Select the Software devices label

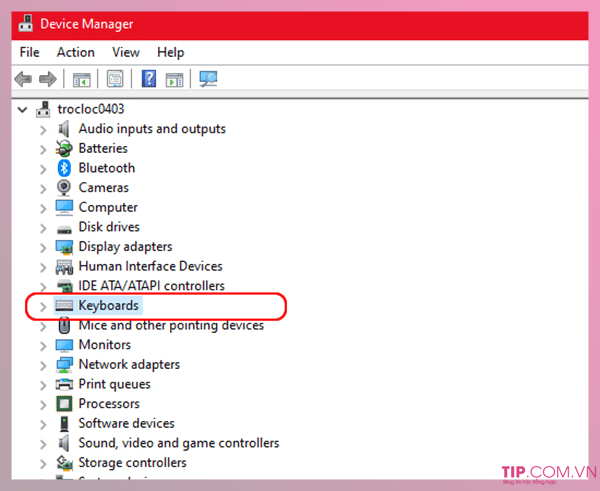coord(126,423)
